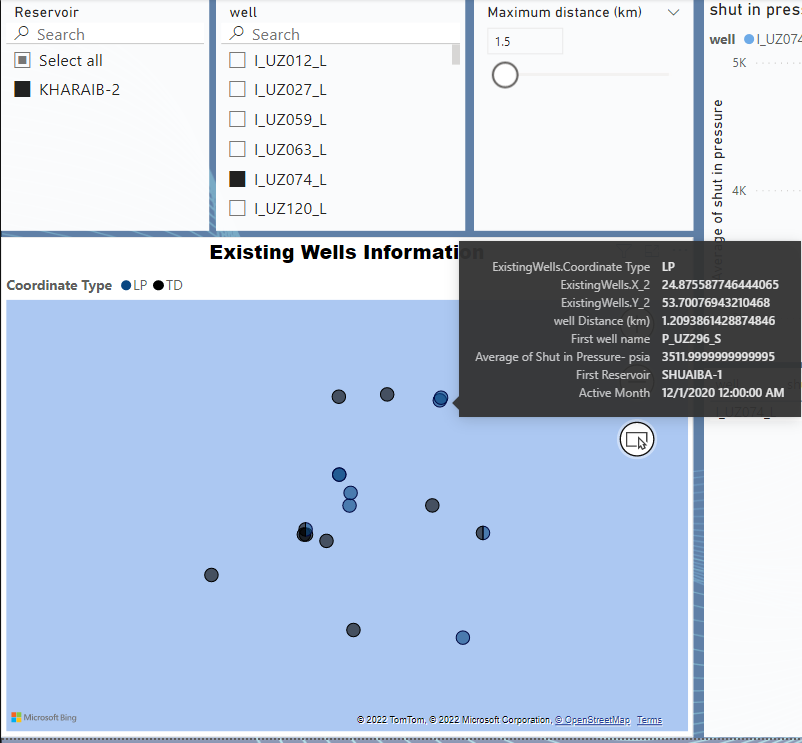This screenshot has height=743, width=802.
Task: Open the OpenStreetMap link
Action: [x=593, y=719]
